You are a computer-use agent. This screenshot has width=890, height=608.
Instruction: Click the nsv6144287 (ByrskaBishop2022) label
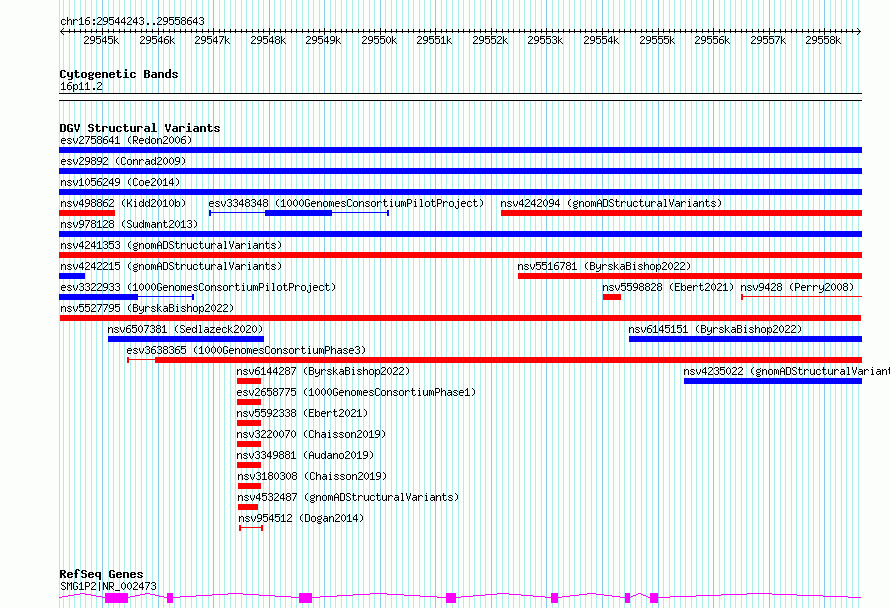323,371
